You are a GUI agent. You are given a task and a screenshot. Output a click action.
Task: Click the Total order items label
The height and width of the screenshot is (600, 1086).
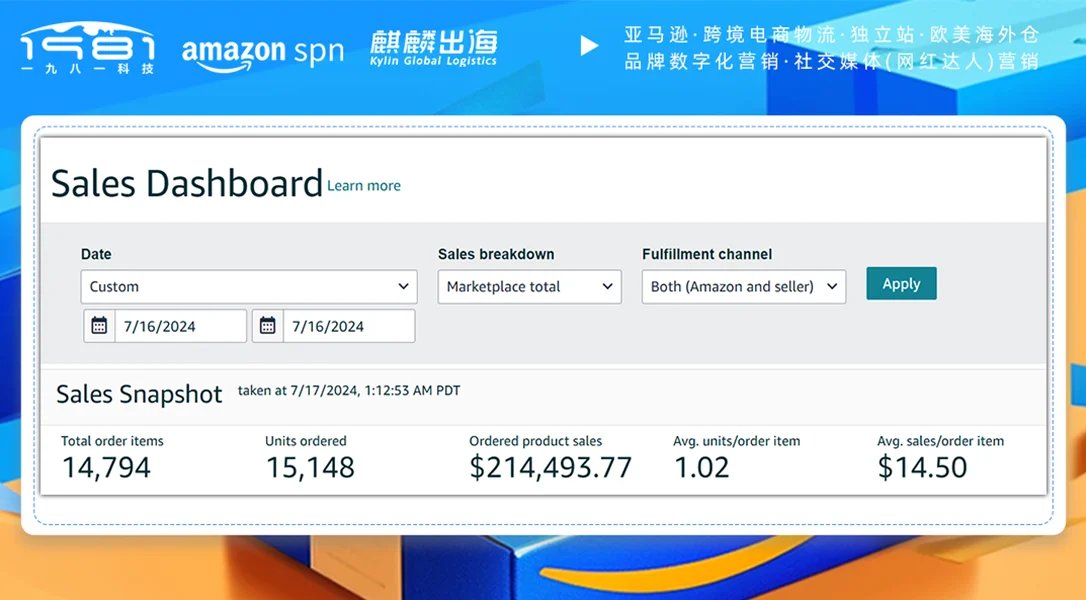[112, 441]
